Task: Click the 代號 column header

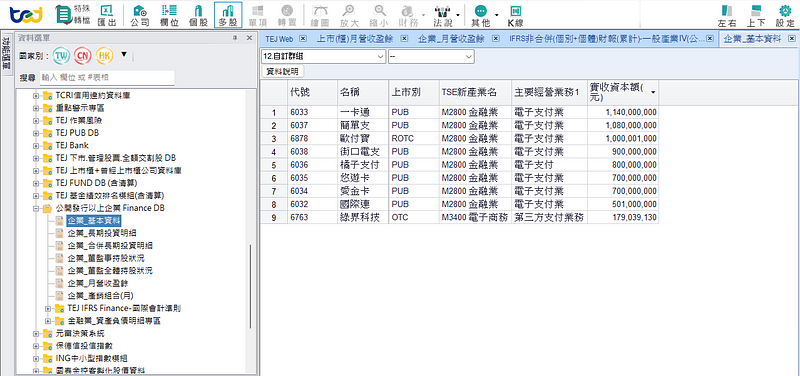Action: click(312, 92)
